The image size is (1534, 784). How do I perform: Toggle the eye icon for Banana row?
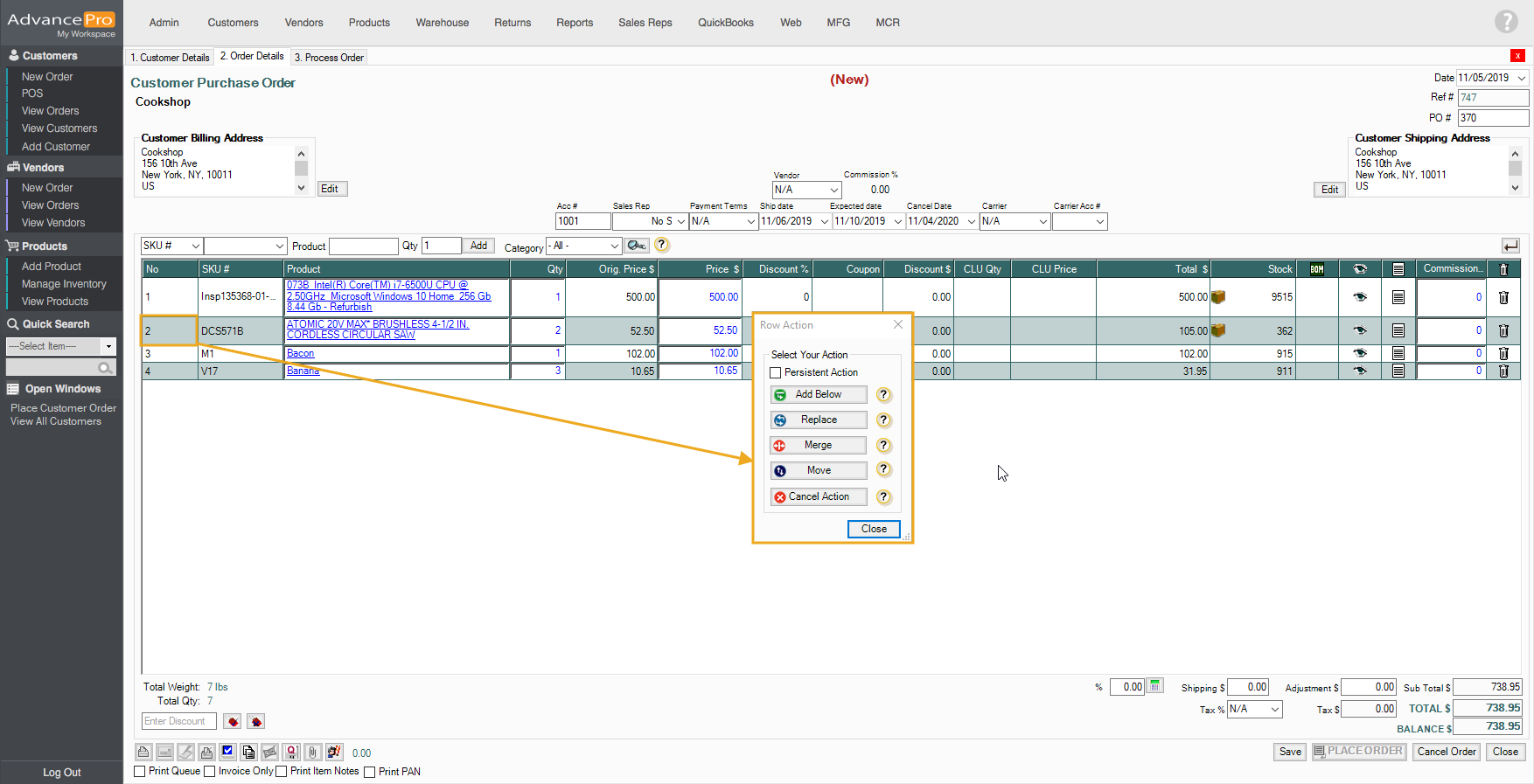tap(1359, 371)
